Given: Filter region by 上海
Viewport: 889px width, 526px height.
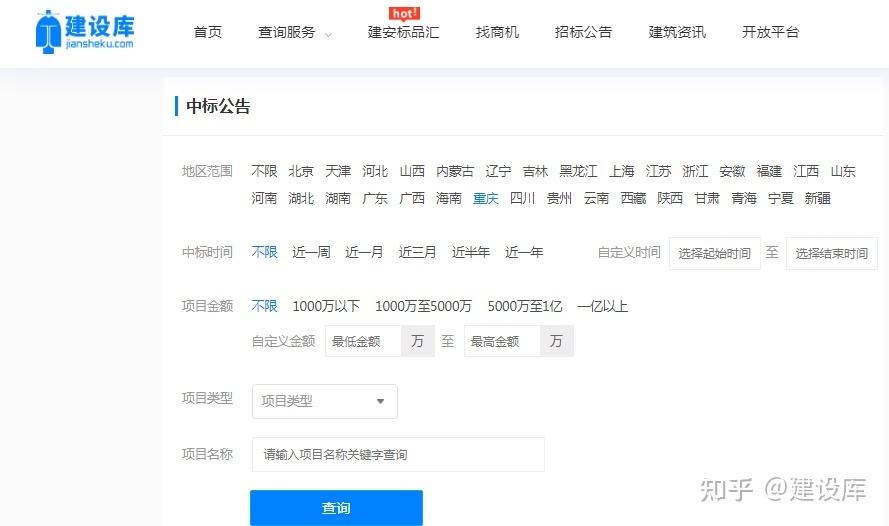Looking at the screenshot, I should click(621, 171).
